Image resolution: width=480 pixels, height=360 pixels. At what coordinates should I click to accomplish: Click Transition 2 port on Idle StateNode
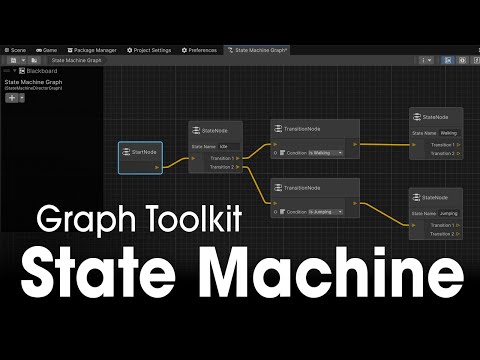point(238,167)
